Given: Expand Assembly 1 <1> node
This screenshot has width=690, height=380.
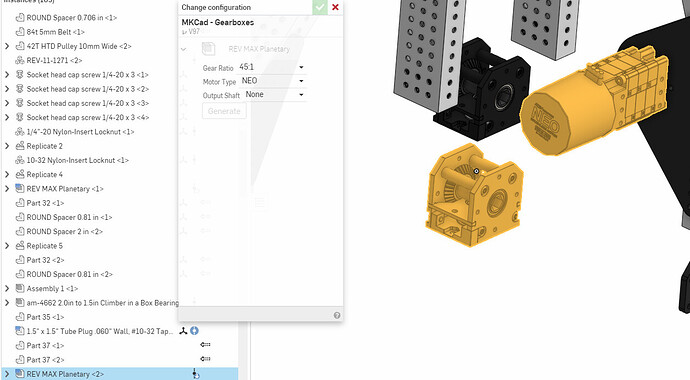Looking at the screenshot, I should click(7, 289).
